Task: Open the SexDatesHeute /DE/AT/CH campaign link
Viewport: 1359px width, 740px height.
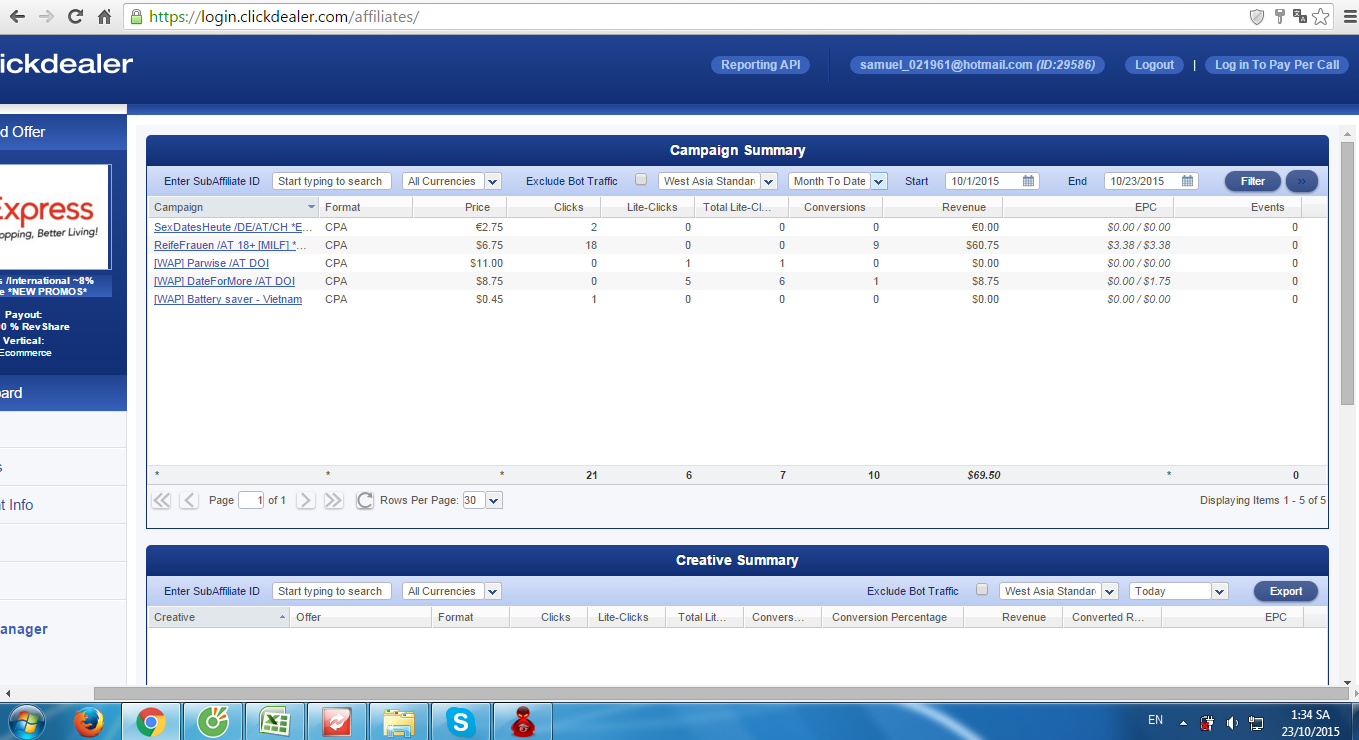Action: point(233,227)
